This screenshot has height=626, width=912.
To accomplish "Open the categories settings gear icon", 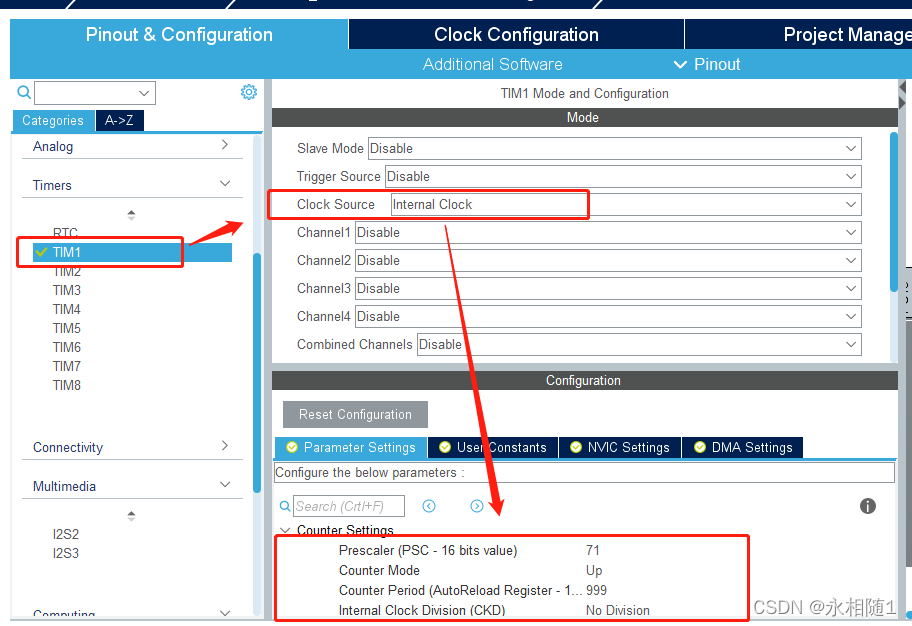I will click(249, 92).
